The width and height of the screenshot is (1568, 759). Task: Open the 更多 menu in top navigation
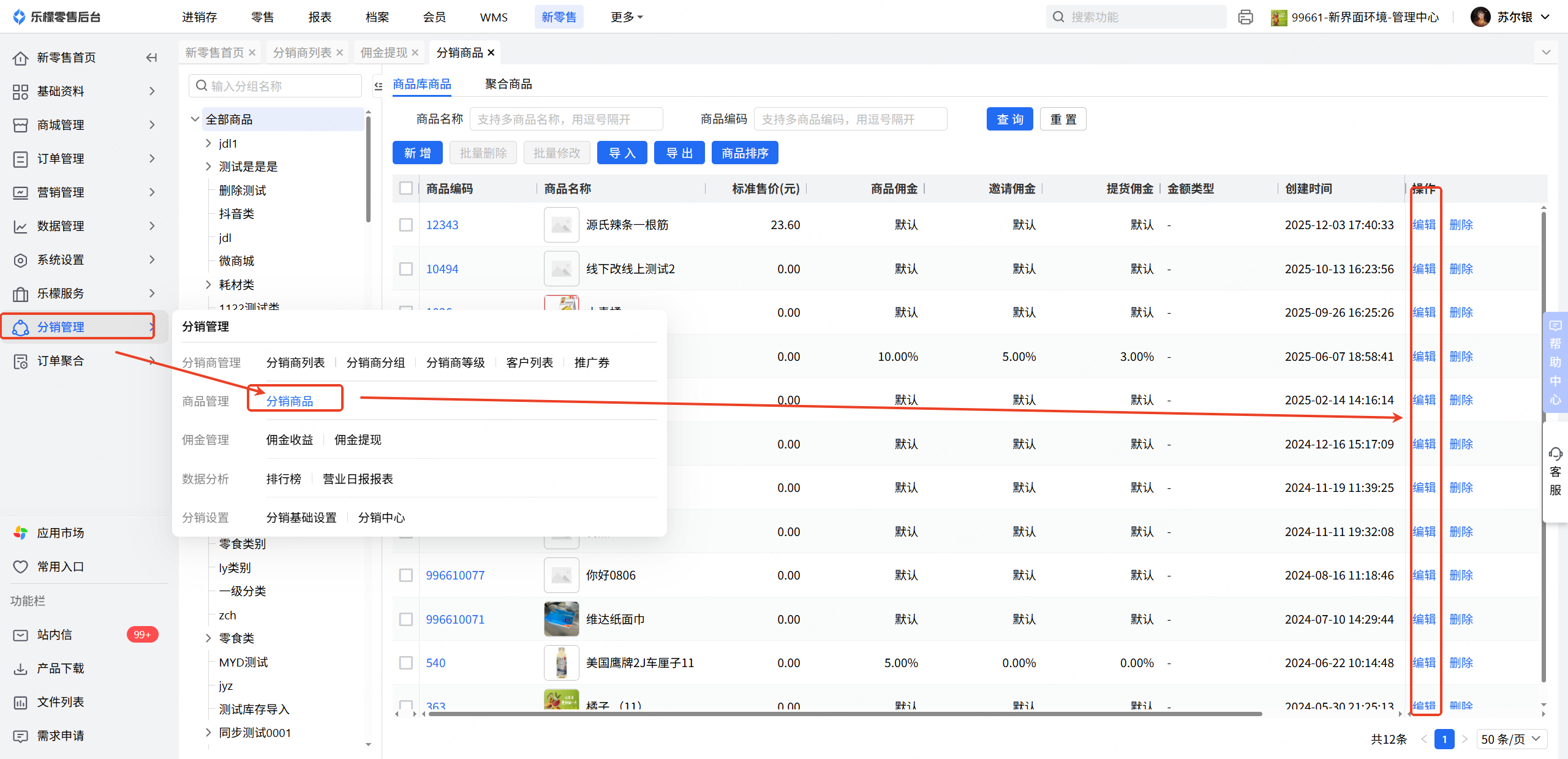click(626, 17)
